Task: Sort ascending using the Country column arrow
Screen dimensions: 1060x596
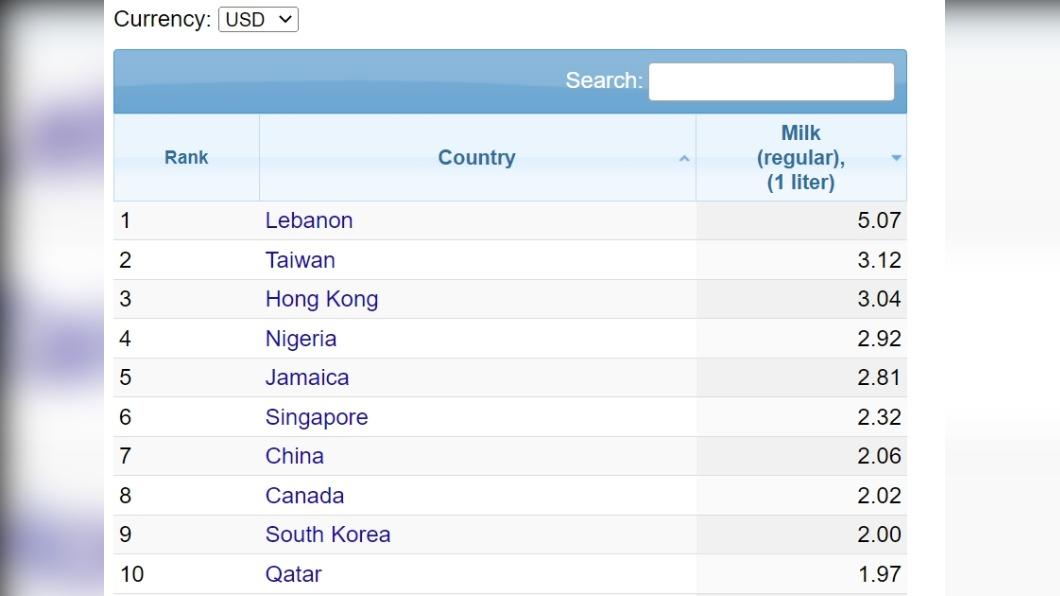Action: click(684, 159)
